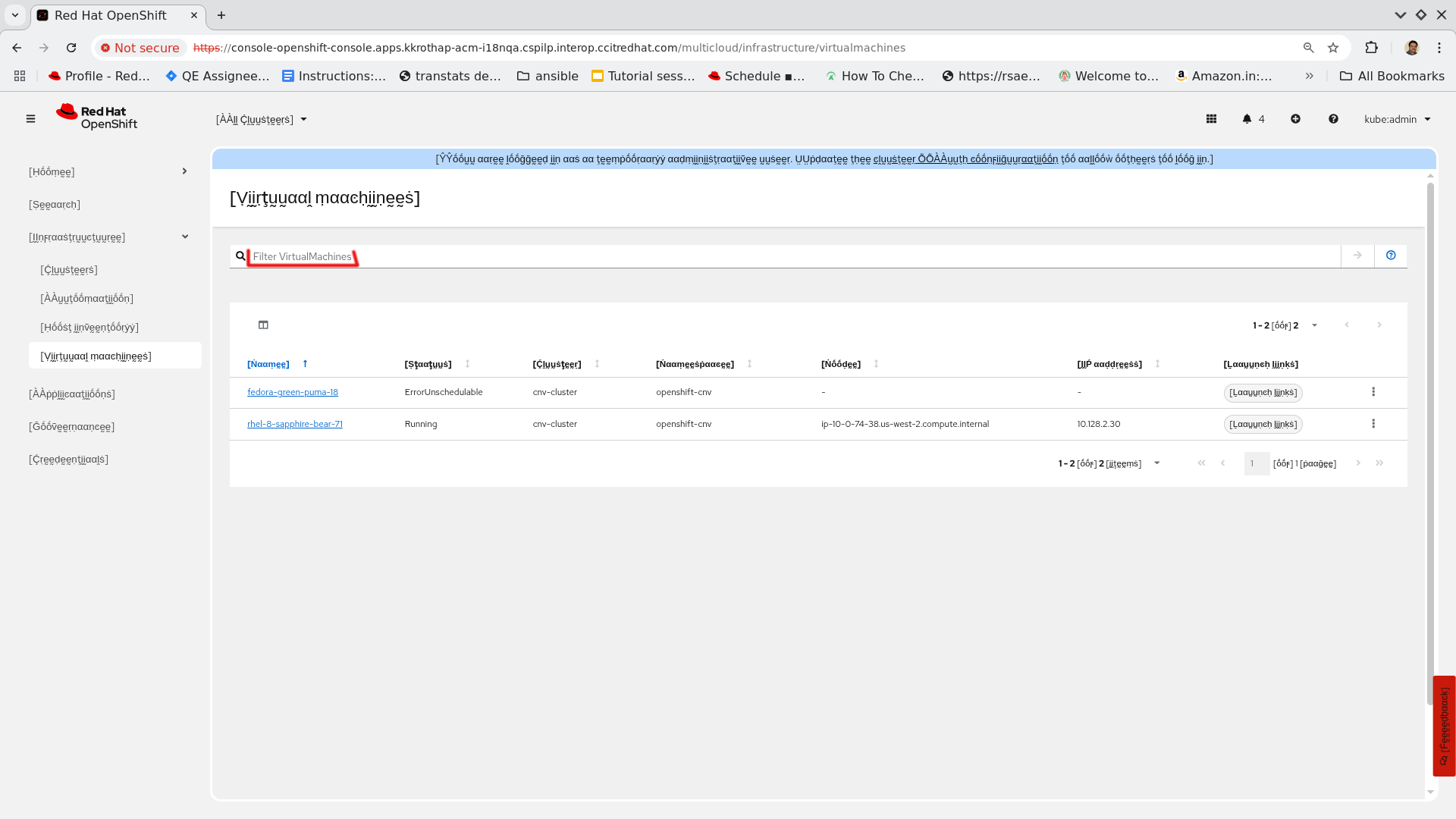This screenshot has height=819, width=1456.
Task: Open the All Clusters dropdown
Action: (261, 120)
